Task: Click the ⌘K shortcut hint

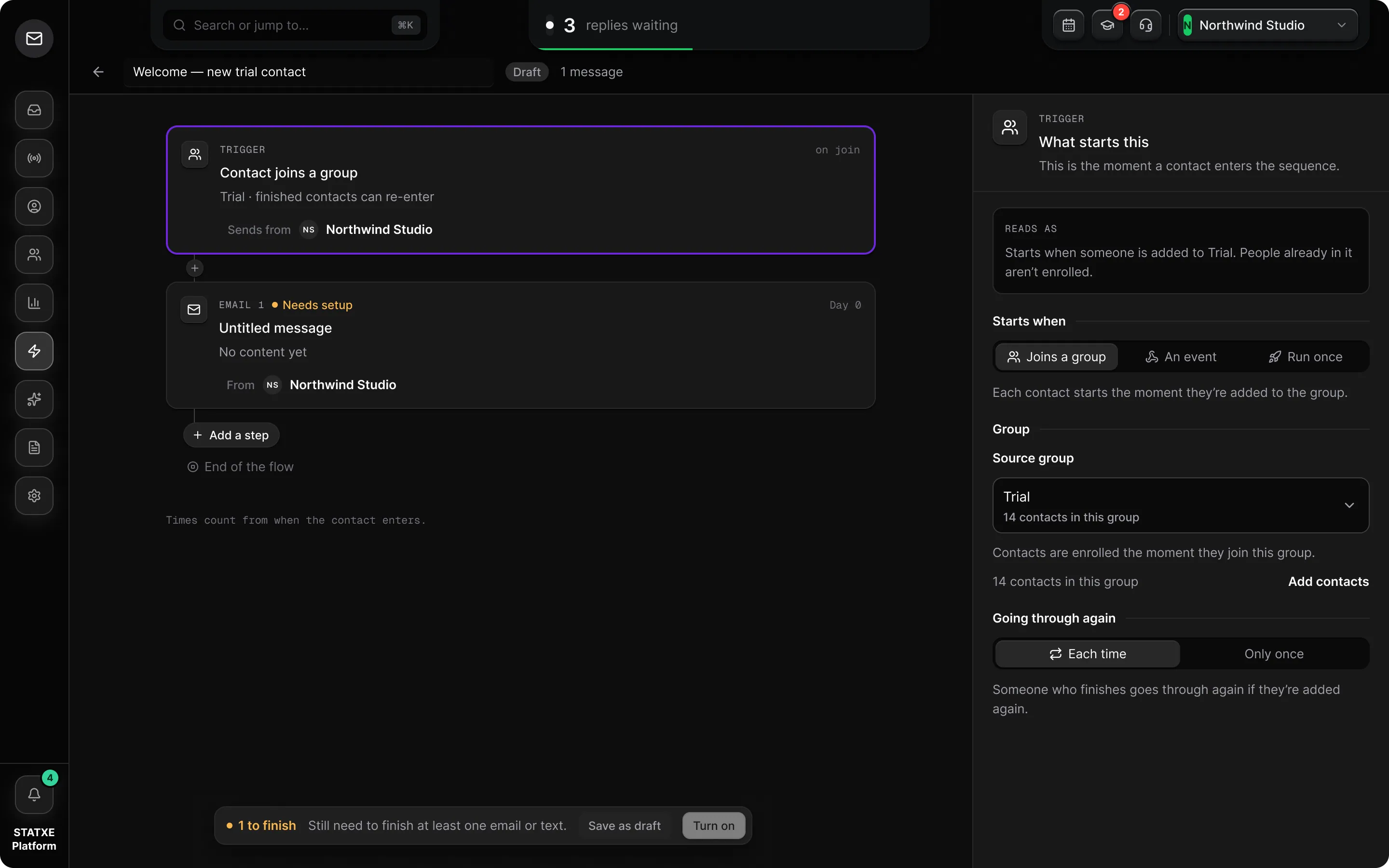Action: [405, 25]
